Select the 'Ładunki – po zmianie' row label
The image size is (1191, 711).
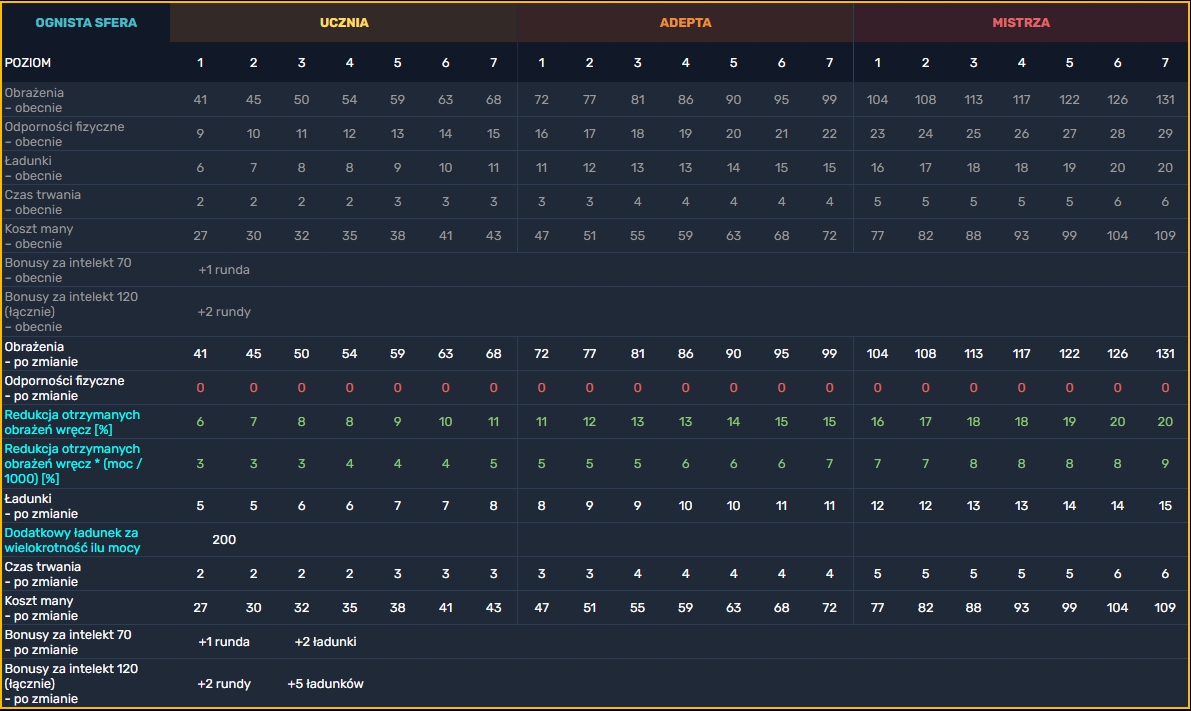click(x=41, y=507)
